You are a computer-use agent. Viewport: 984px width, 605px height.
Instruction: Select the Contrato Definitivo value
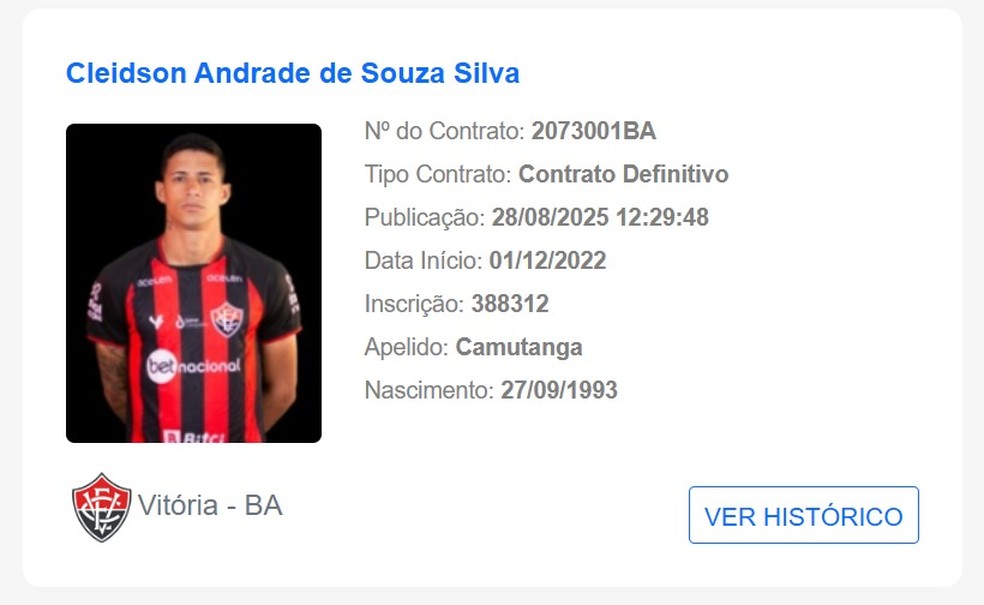(x=623, y=174)
